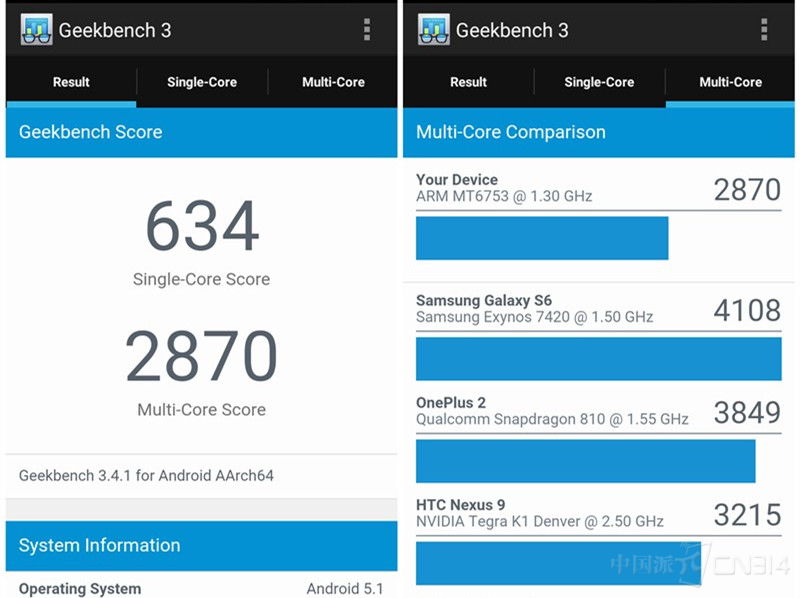This screenshot has width=800, height=598.
Task: Tap Samsung Exynos 7420 @ 1.50 GHz text
Action: click(x=535, y=317)
